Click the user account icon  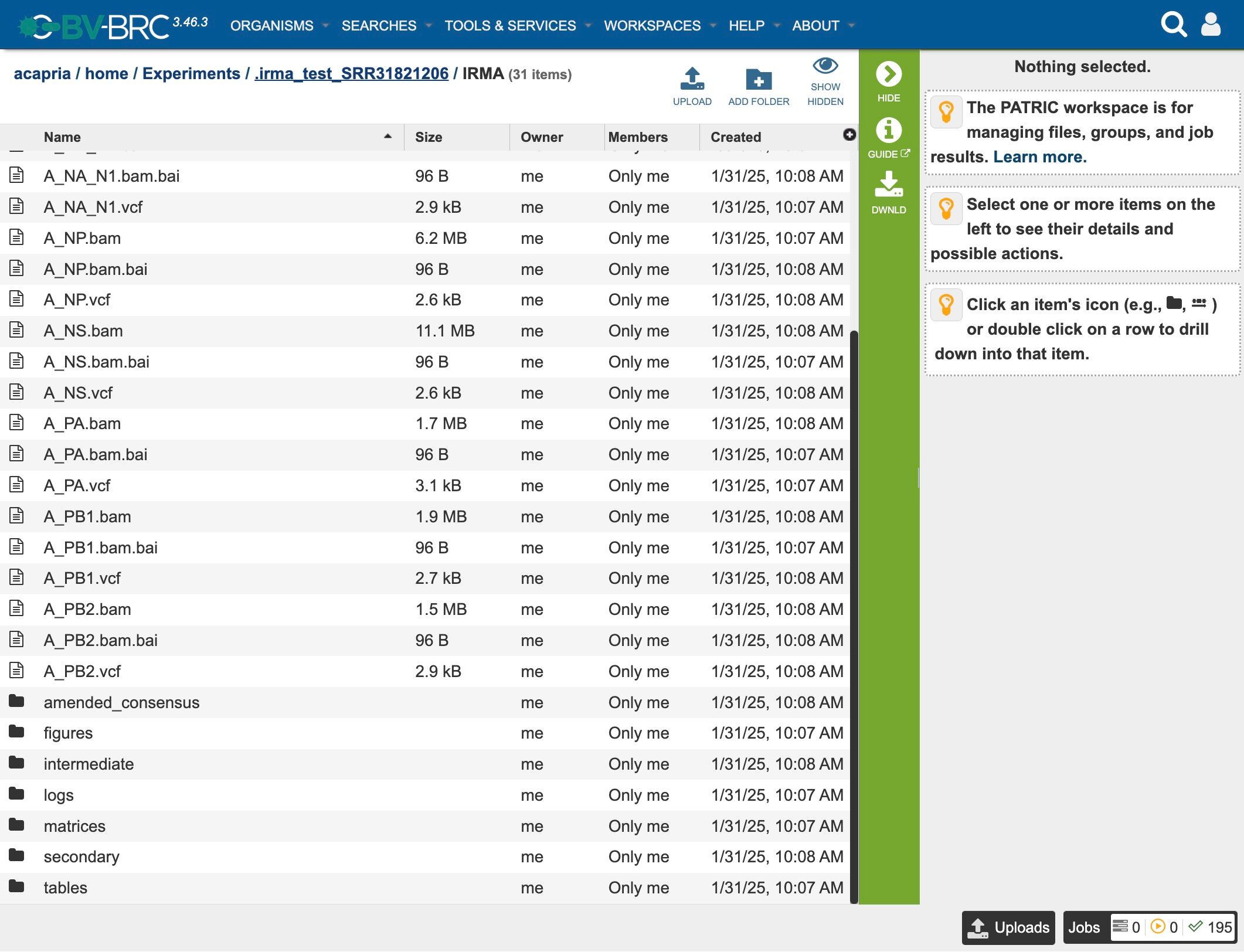[1211, 25]
